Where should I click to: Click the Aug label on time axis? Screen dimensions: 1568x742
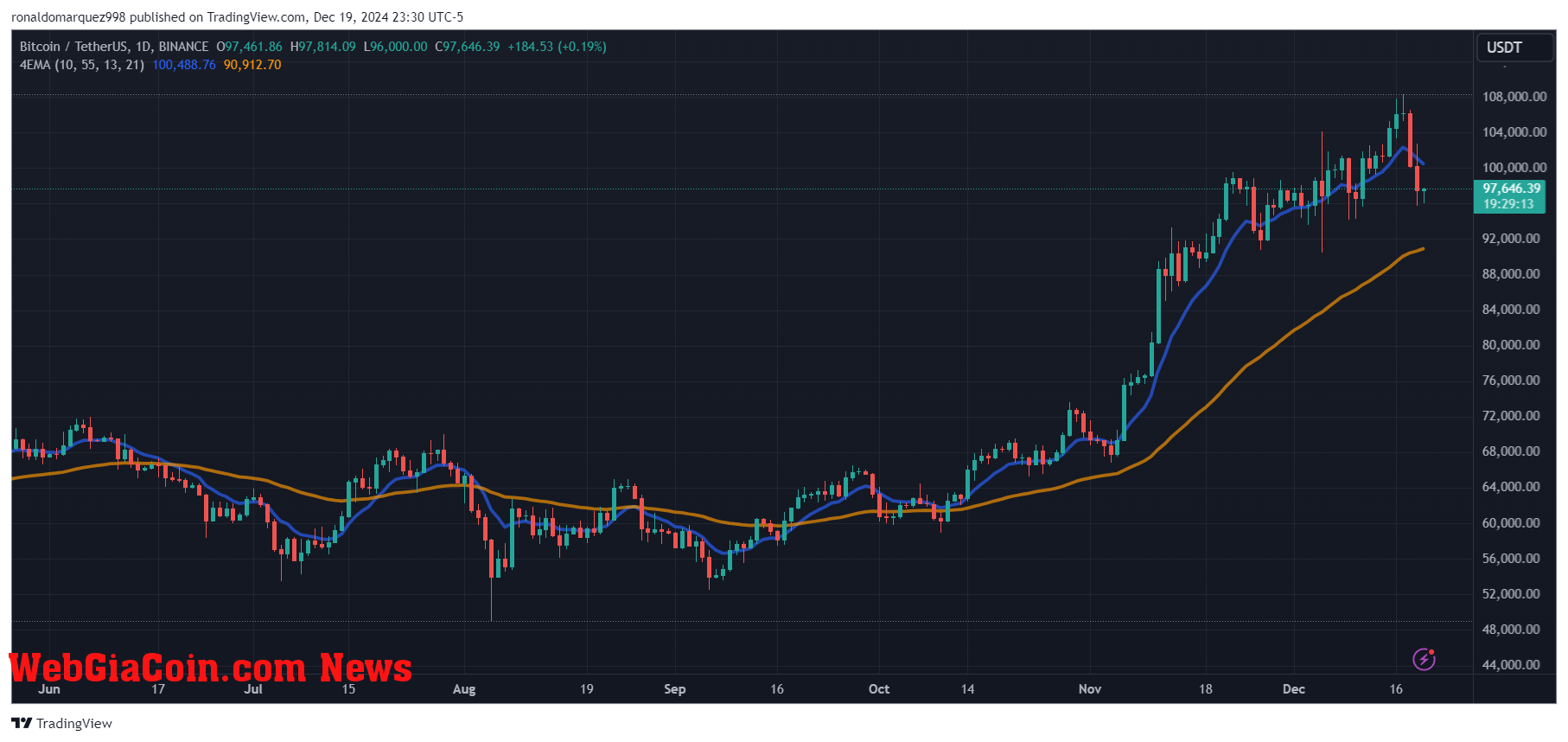pyautogui.click(x=464, y=689)
